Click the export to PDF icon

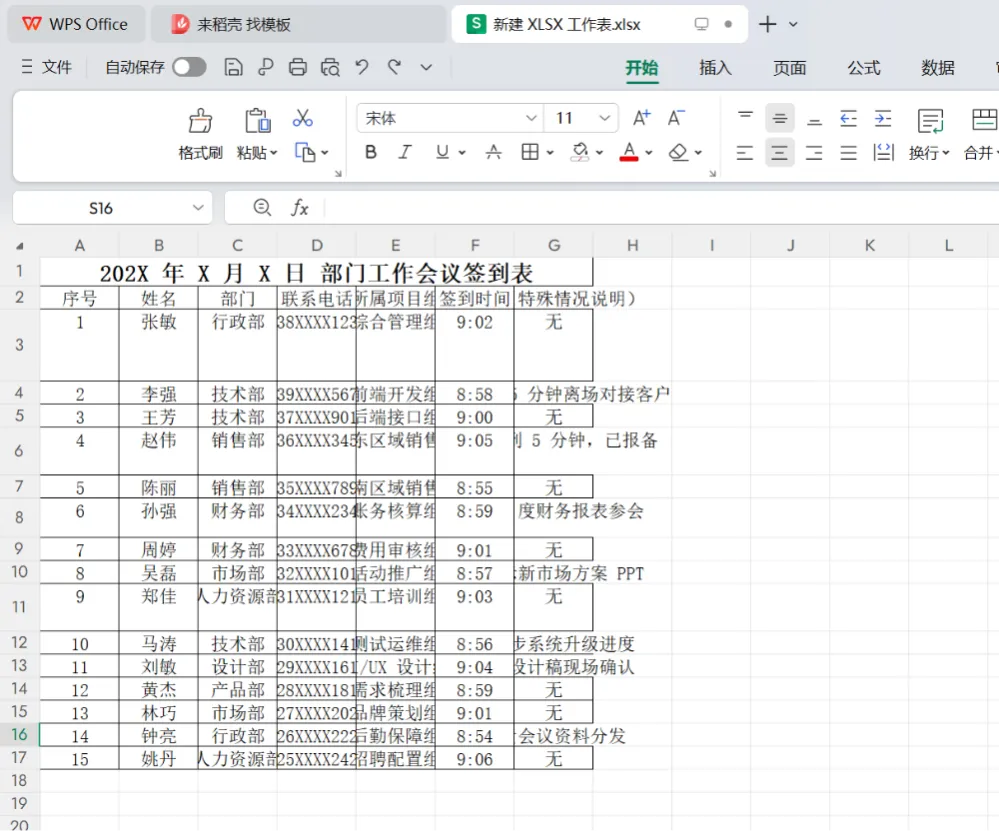click(265, 67)
